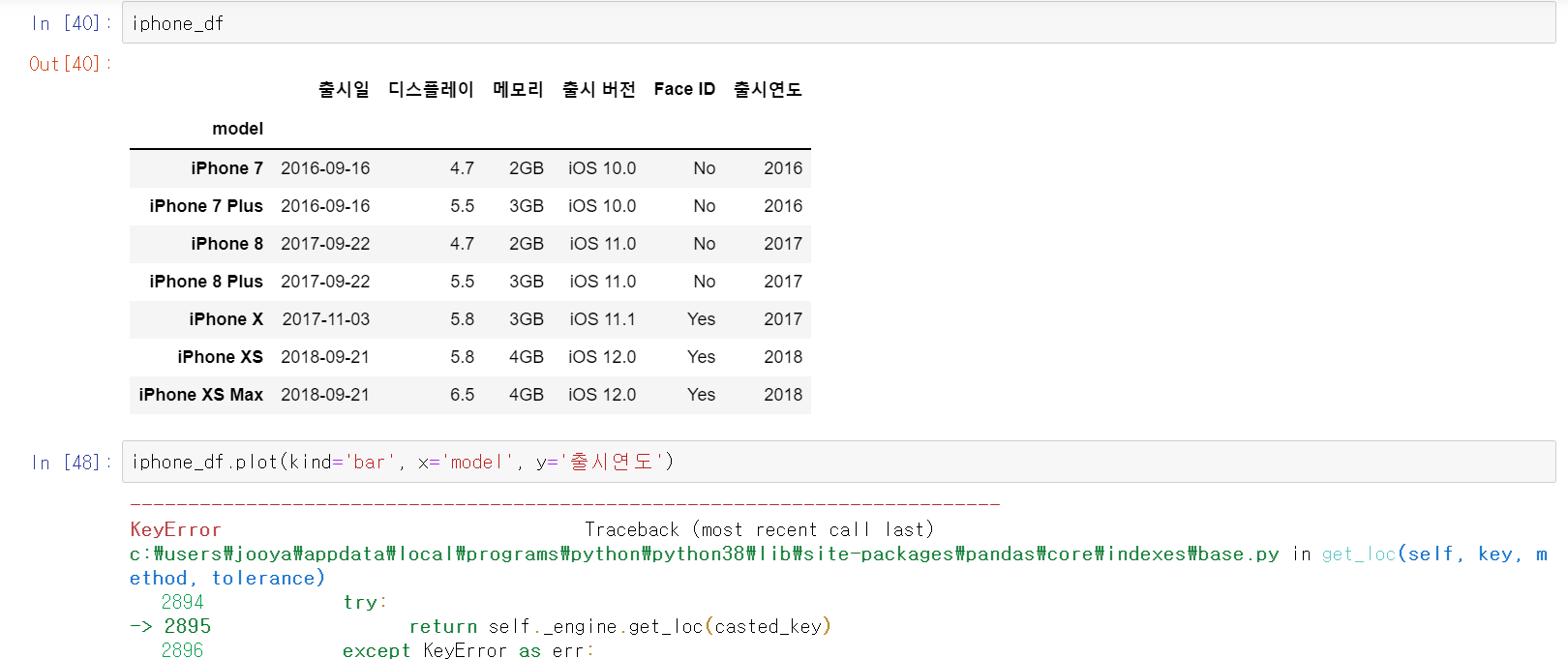The image size is (1568, 659).
Task: Click the Traceback (most recent call last) text
Action: click(759, 530)
